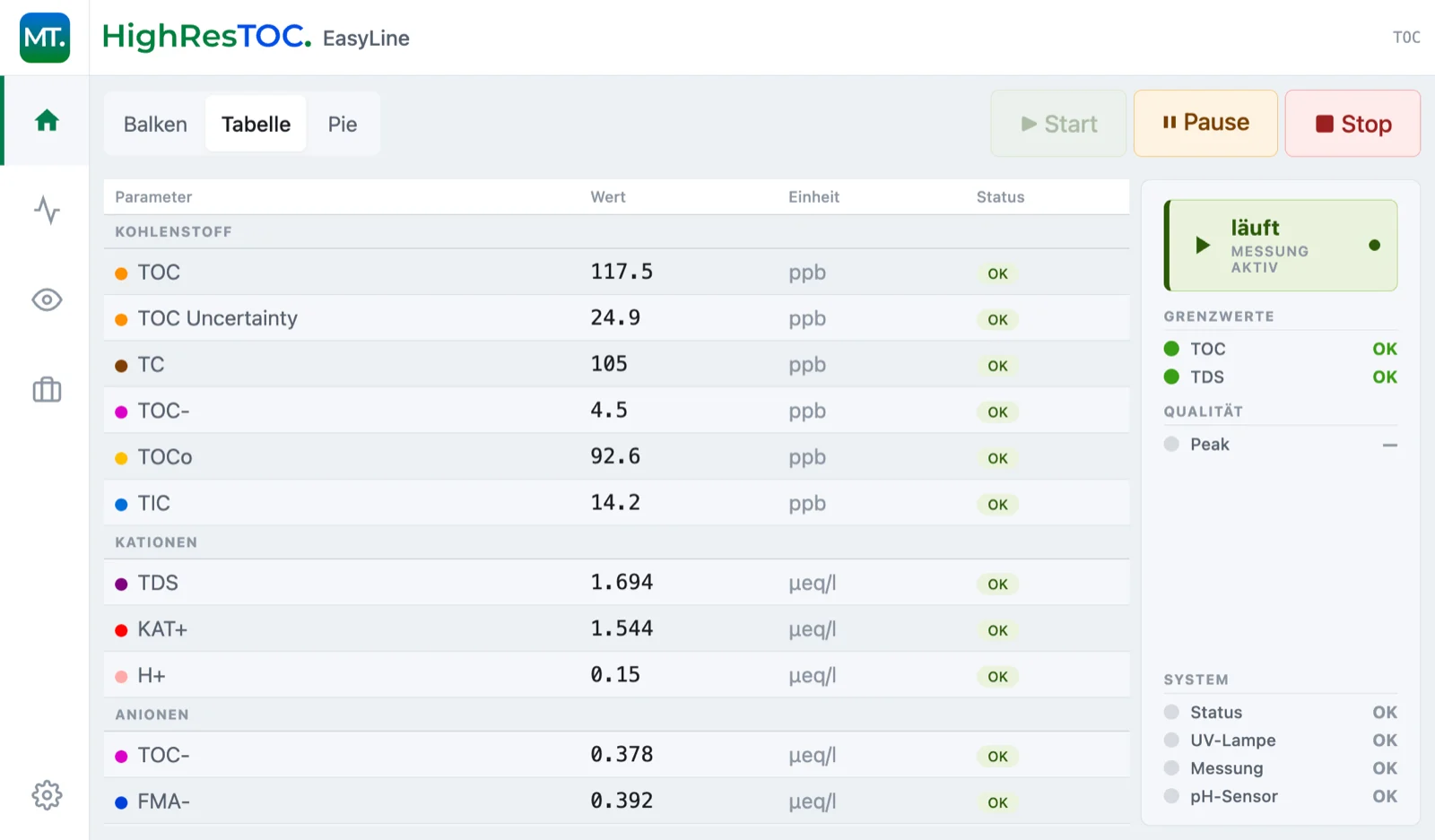Click the orange dot beside TOC Uncertainty

(x=121, y=319)
